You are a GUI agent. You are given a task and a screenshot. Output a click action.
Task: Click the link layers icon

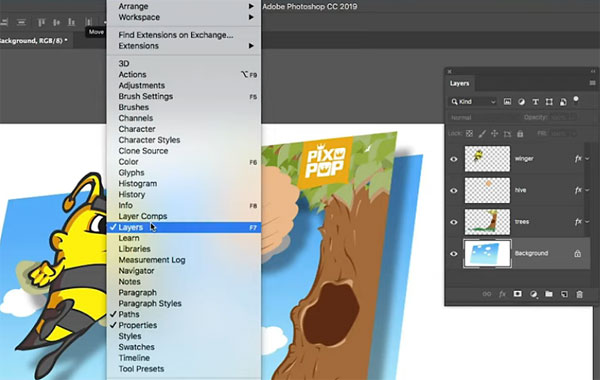click(487, 294)
